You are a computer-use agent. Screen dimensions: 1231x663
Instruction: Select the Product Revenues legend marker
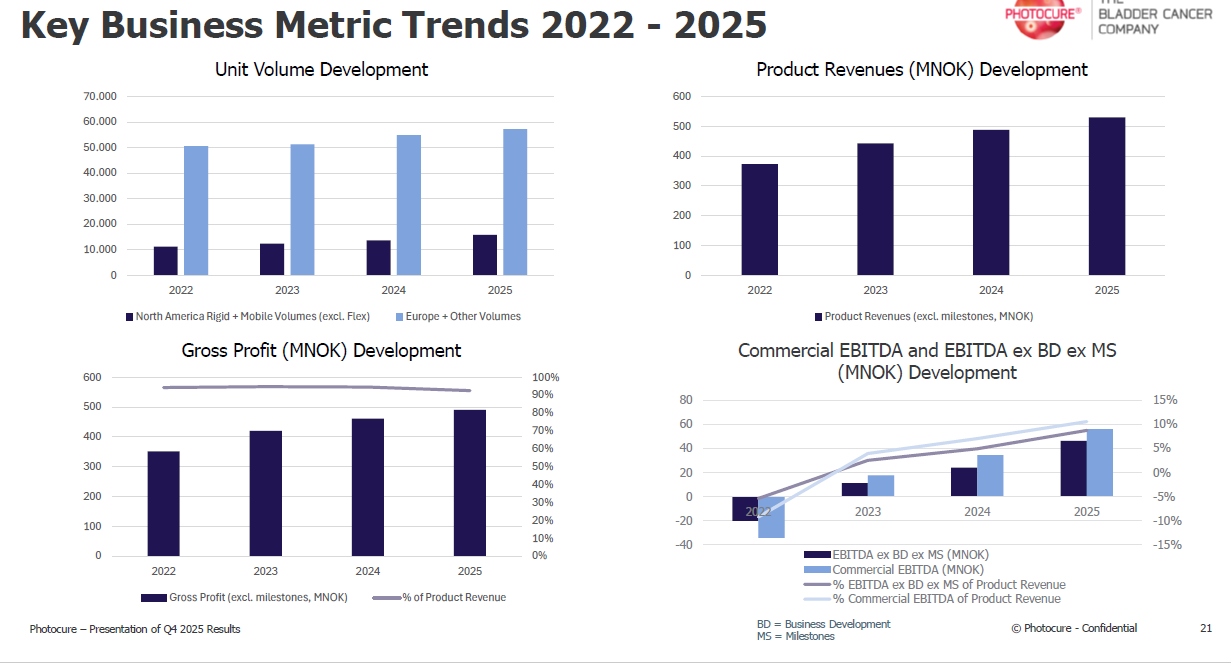tap(818, 317)
